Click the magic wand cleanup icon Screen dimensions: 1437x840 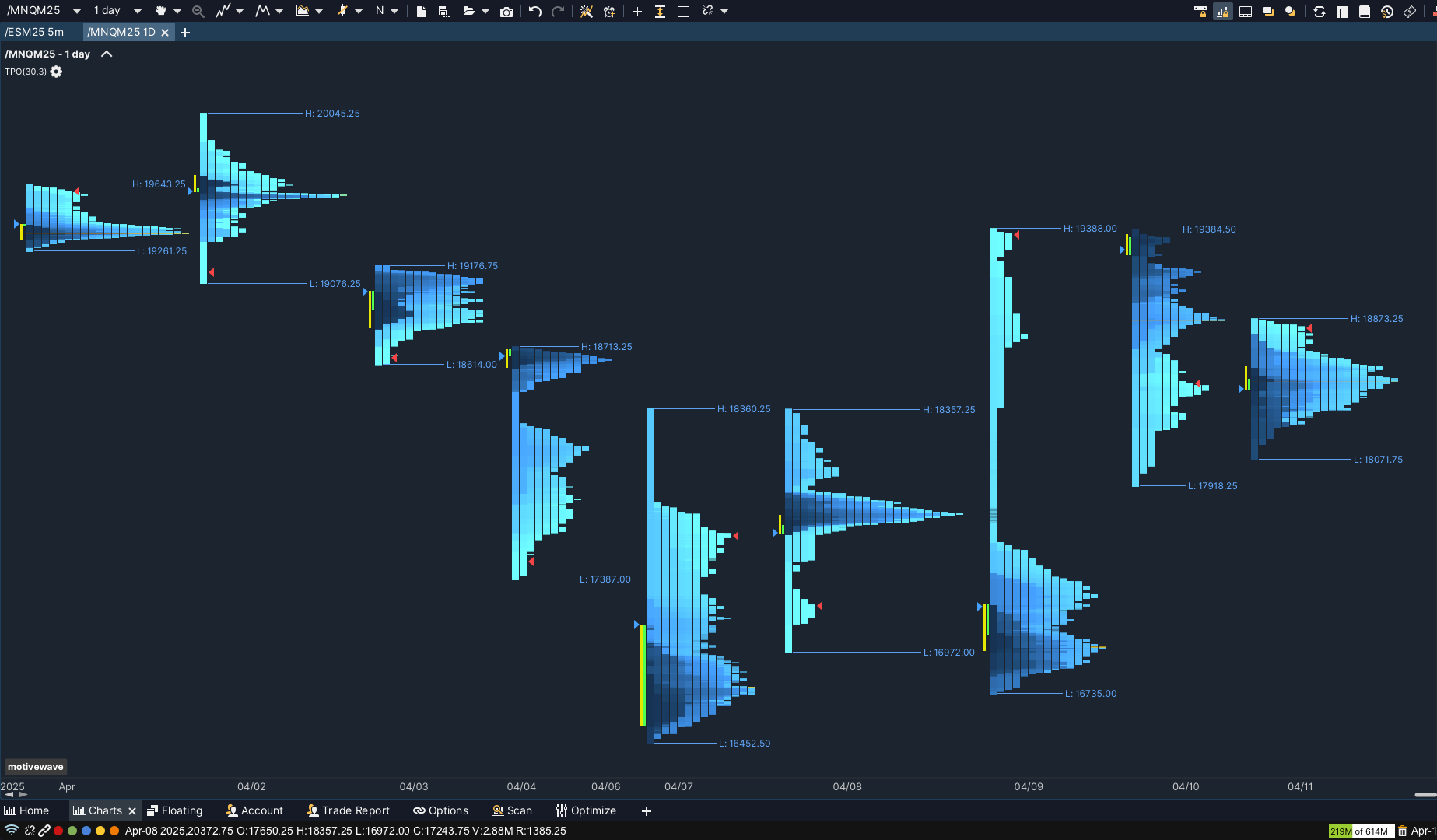(587, 11)
